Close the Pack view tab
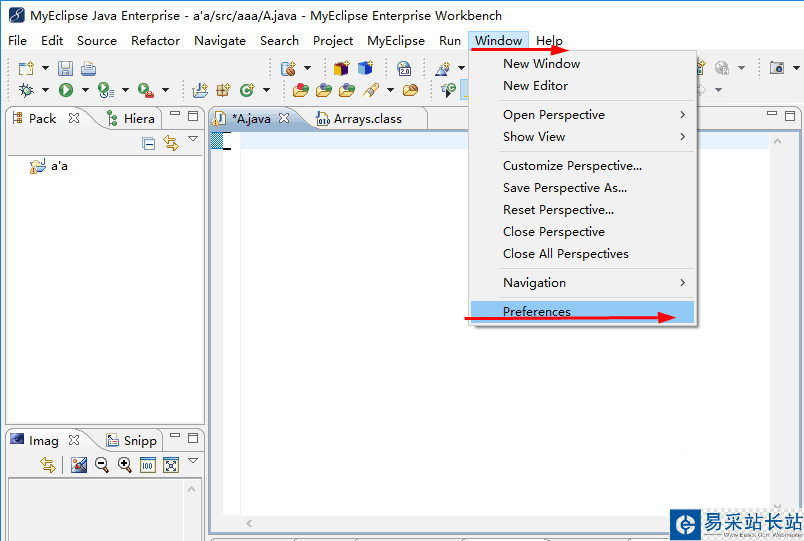The image size is (804, 541). tap(74, 118)
